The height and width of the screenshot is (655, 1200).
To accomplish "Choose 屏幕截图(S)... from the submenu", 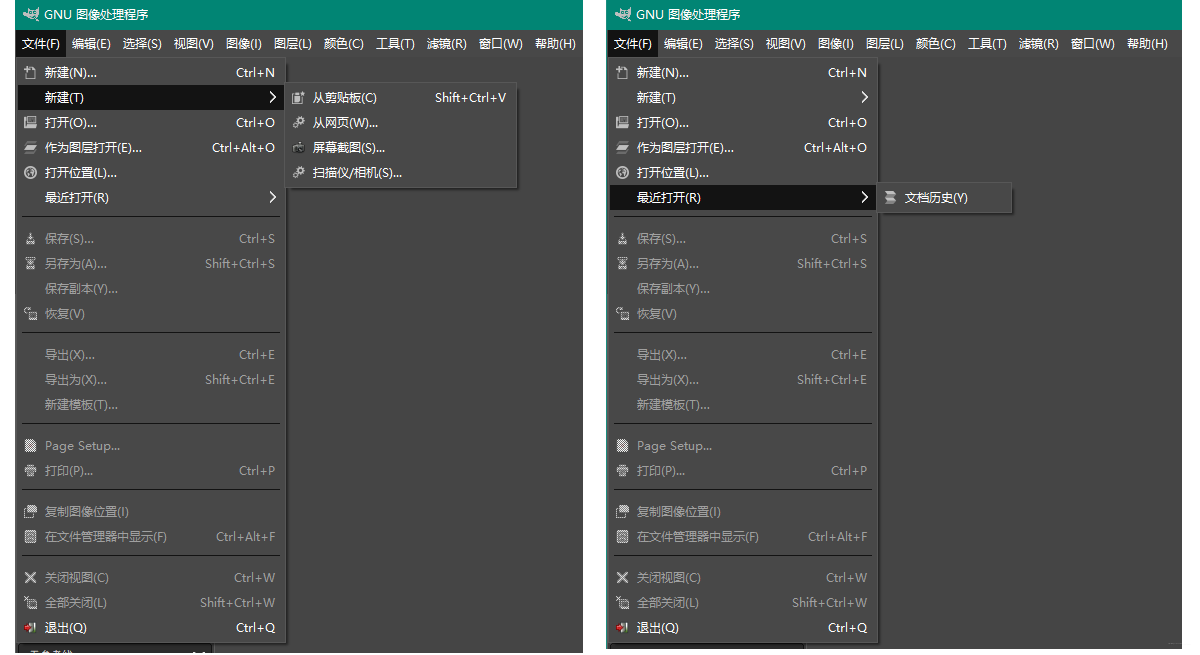I will [x=401, y=147].
